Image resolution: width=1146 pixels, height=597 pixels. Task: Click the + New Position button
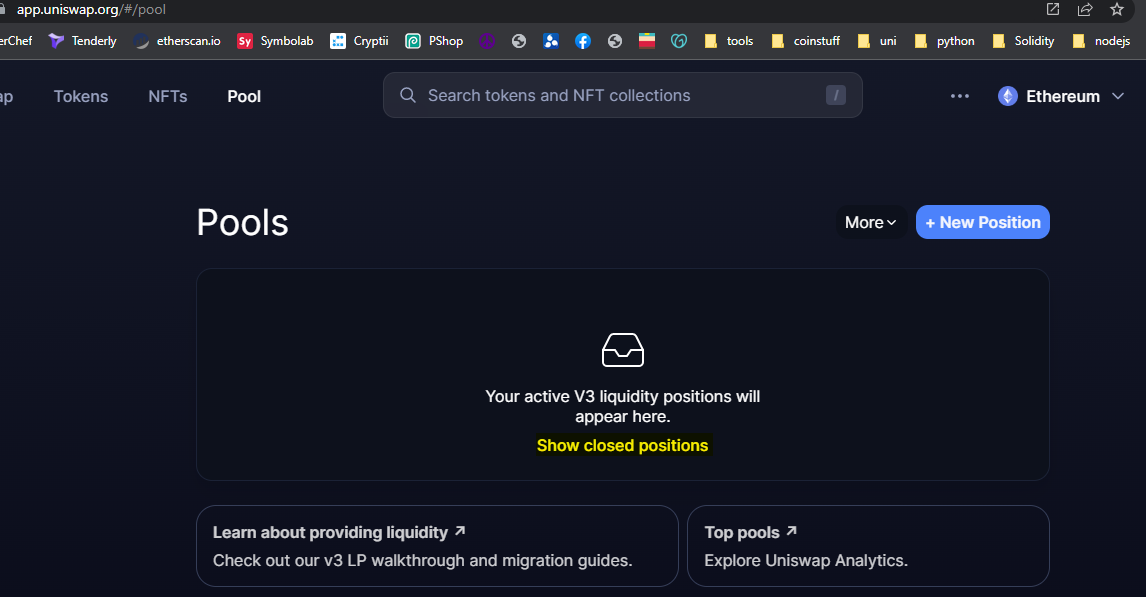982,222
